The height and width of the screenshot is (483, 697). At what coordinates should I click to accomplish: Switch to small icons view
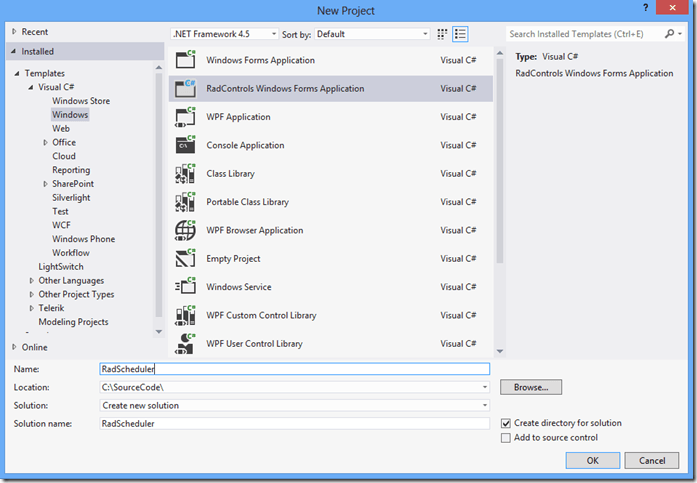pos(442,34)
